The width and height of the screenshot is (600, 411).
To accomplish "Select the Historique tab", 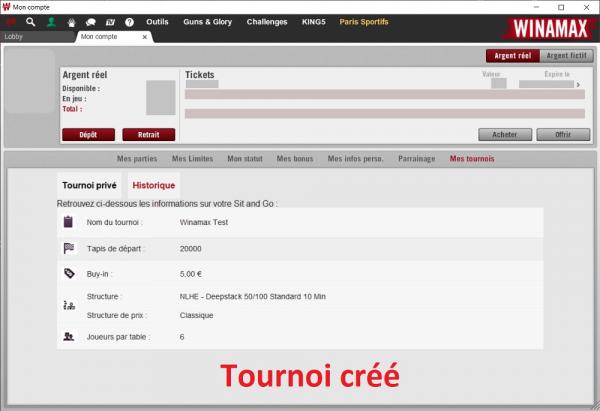I will (x=153, y=185).
